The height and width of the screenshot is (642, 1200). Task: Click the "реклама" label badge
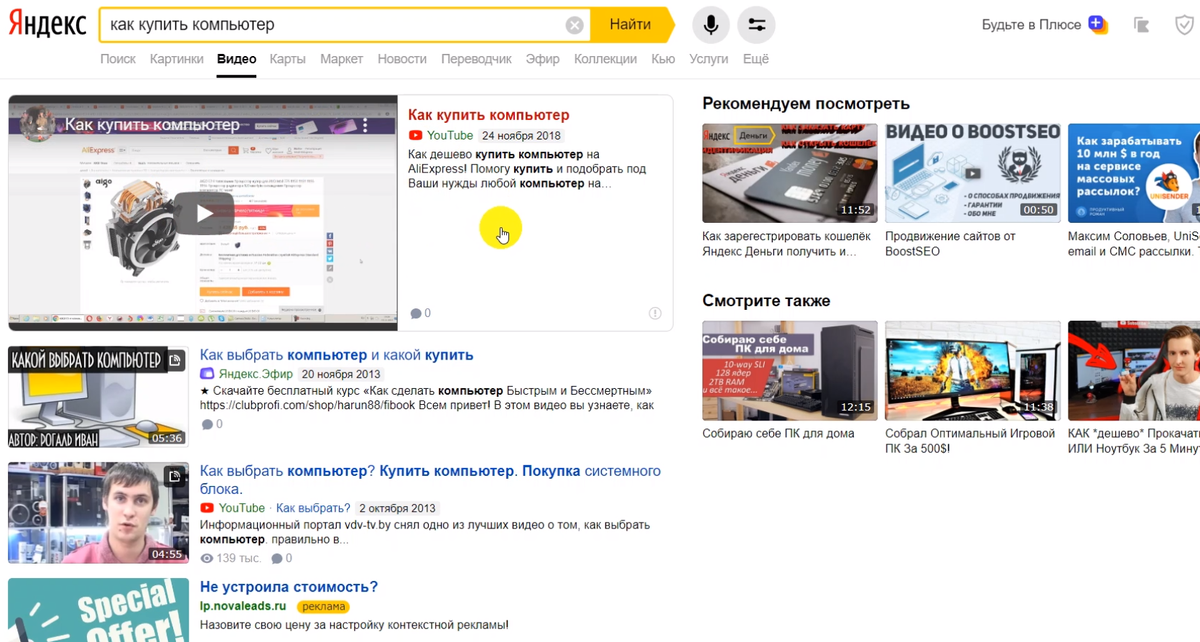tap(323, 606)
